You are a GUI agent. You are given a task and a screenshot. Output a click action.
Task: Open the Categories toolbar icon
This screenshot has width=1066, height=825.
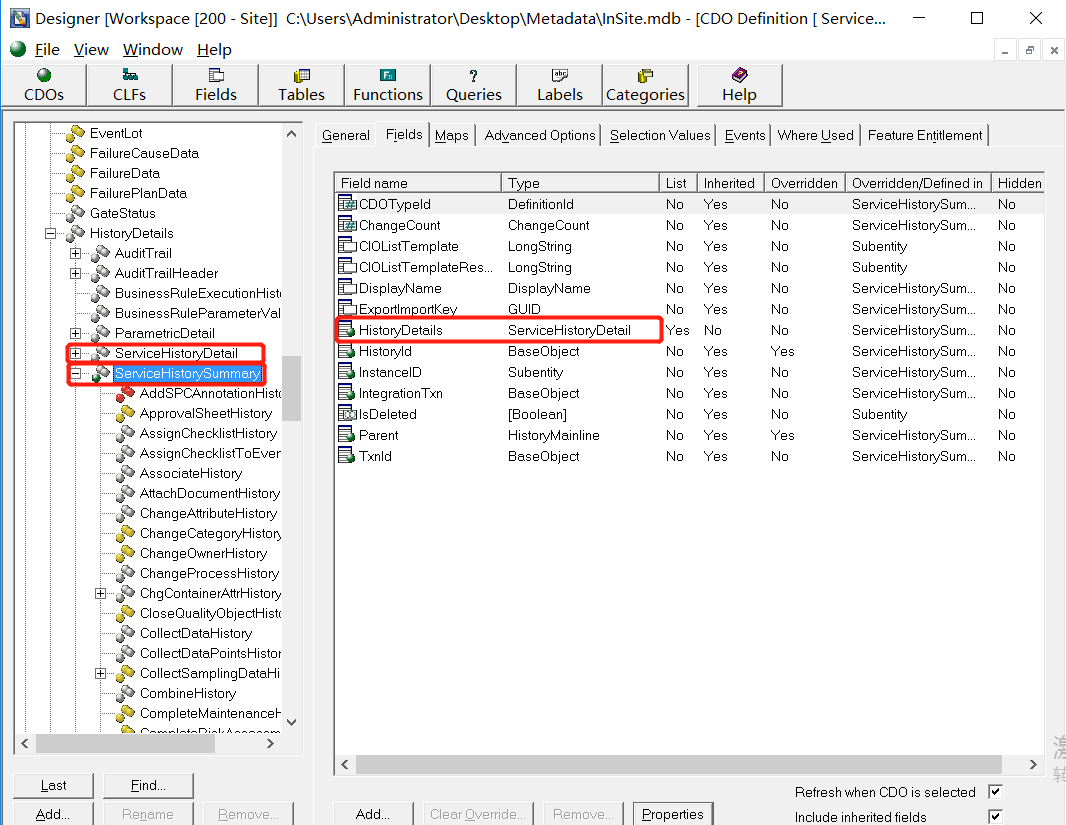645,85
